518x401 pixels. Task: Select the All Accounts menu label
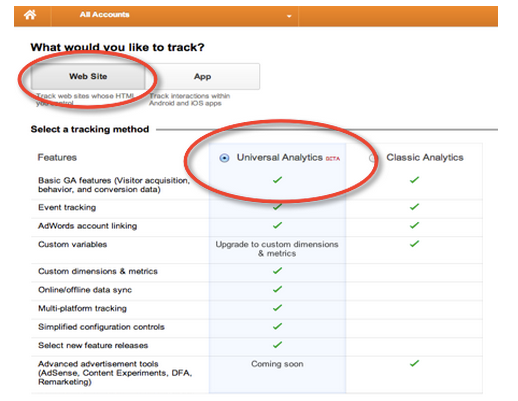[104, 14]
